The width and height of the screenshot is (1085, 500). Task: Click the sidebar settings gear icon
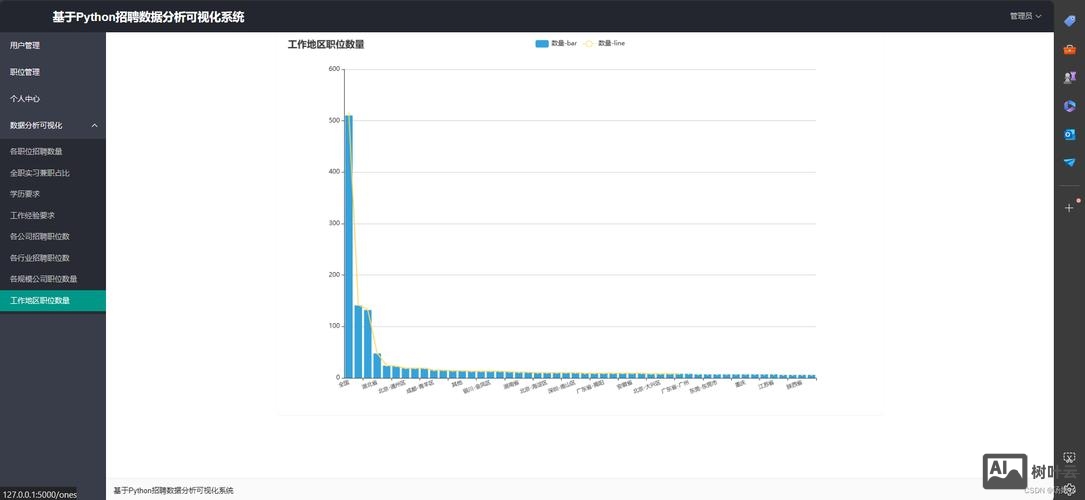pos(1069,488)
